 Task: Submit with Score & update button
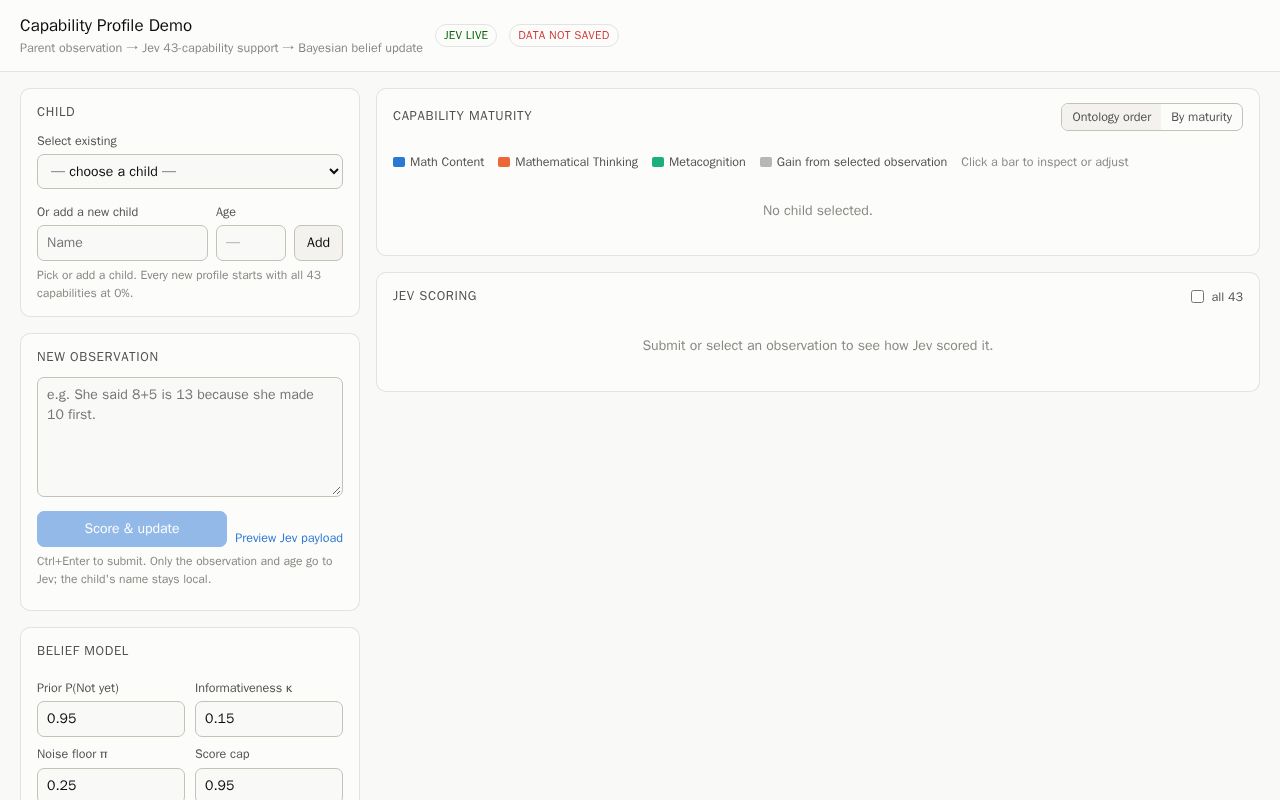pyautogui.click(x=132, y=529)
